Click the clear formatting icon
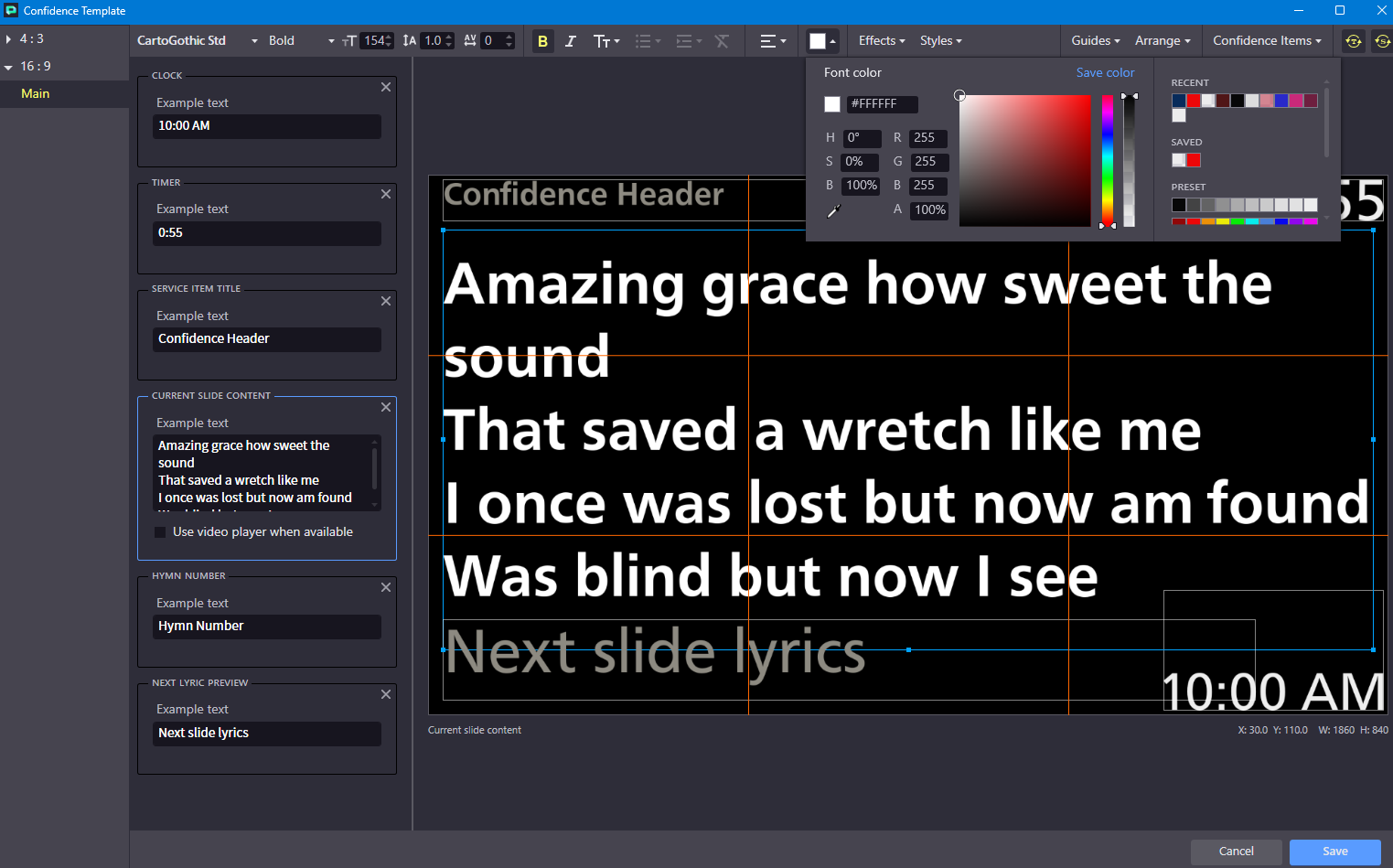The width and height of the screenshot is (1393, 868). pyautogui.click(x=722, y=41)
